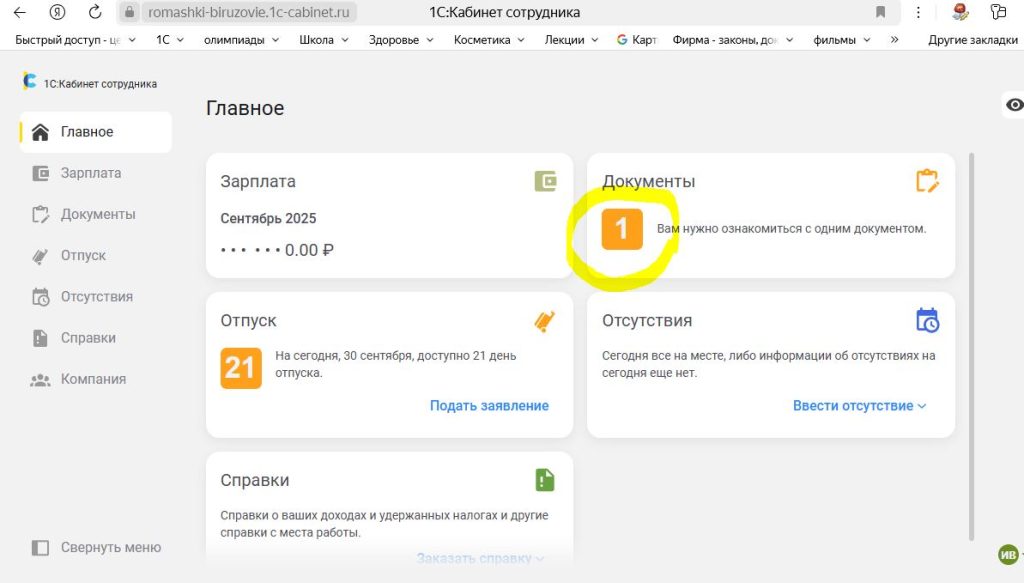This screenshot has width=1024, height=583.
Task: Expand the Здоровье bookmarks folder
Action: 402,40
